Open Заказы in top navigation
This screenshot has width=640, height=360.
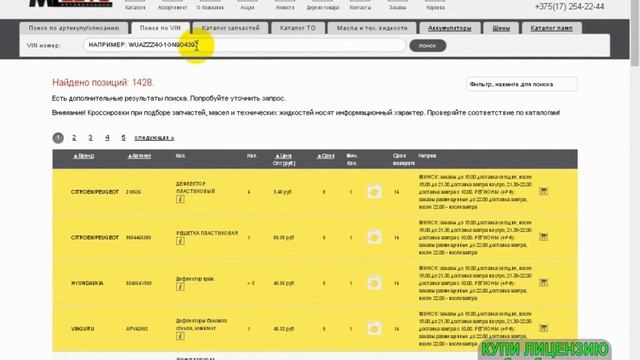point(398,7)
